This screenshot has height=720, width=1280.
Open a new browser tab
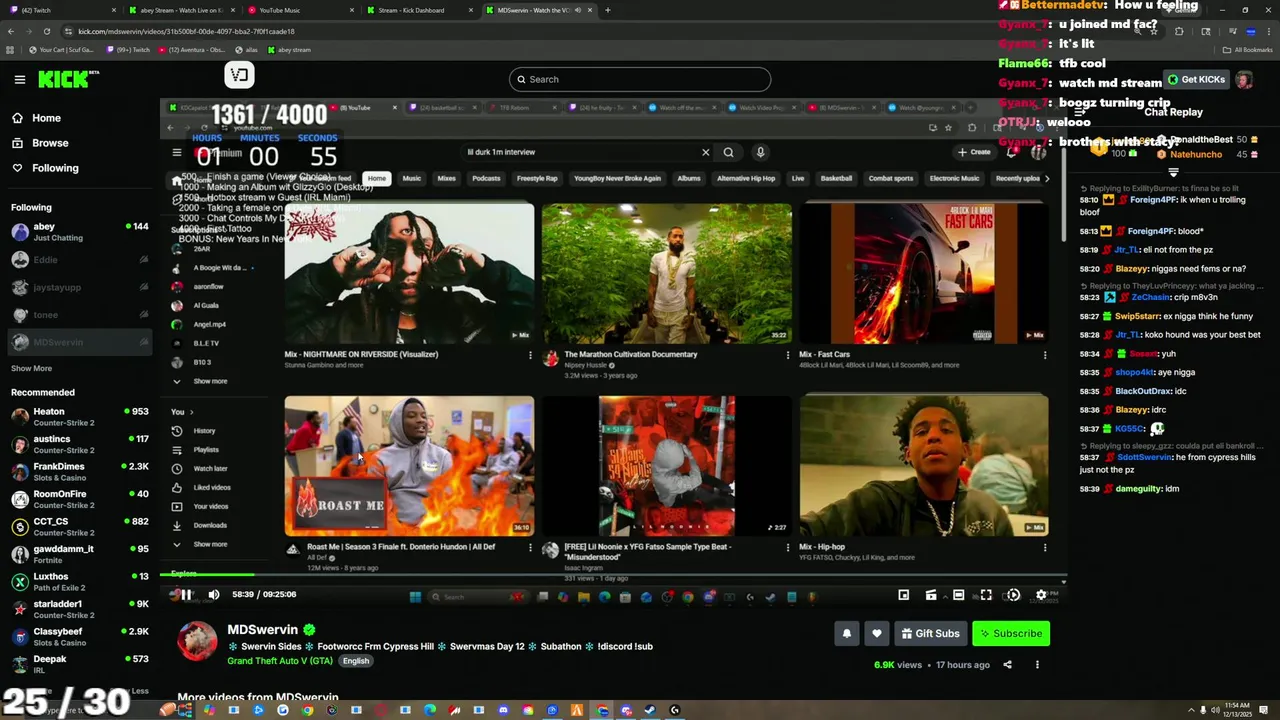click(x=608, y=10)
